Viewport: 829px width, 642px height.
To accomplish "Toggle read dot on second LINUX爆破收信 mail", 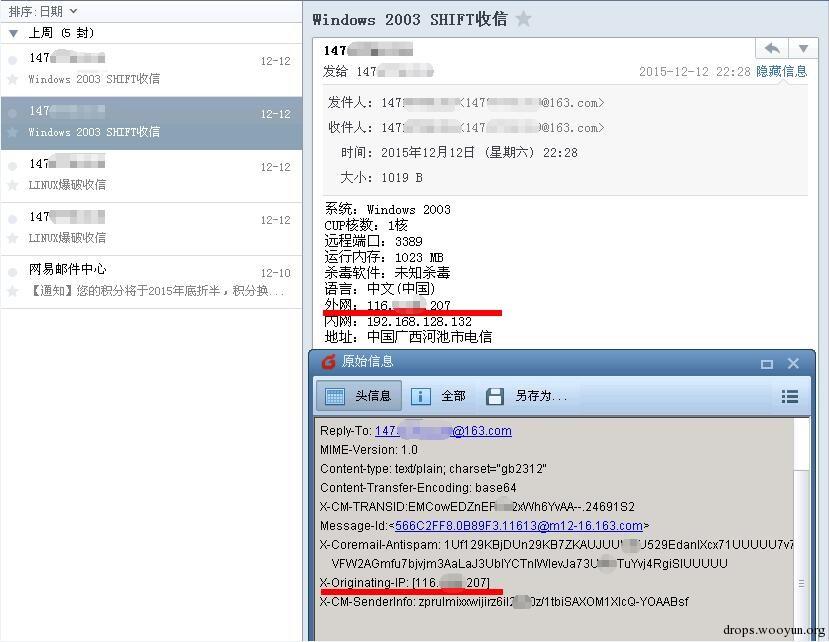I will click(13, 219).
